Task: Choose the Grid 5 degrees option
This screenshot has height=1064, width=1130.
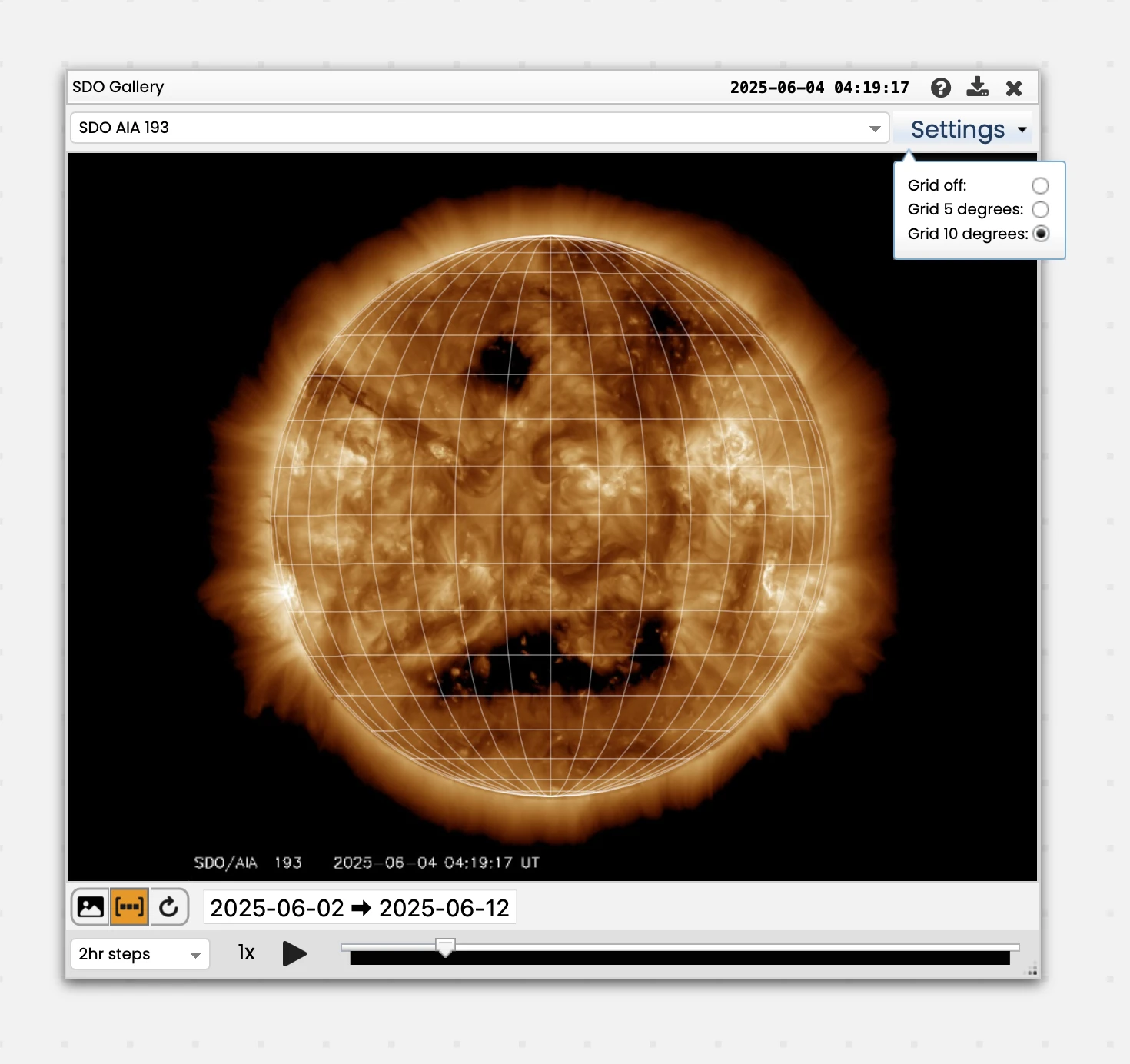Action: [1040, 210]
